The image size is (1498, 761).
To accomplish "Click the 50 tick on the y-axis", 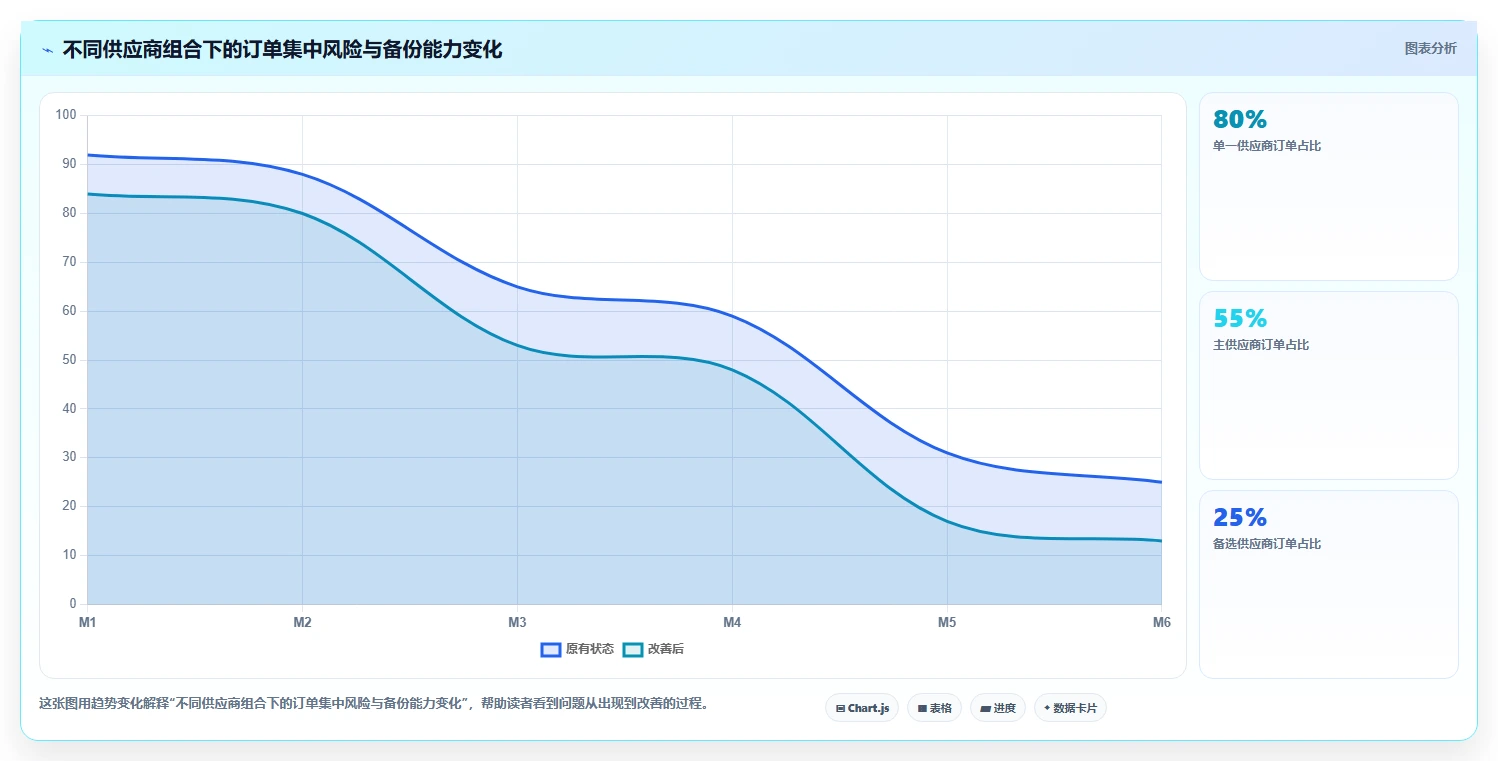I will pos(69,360).
